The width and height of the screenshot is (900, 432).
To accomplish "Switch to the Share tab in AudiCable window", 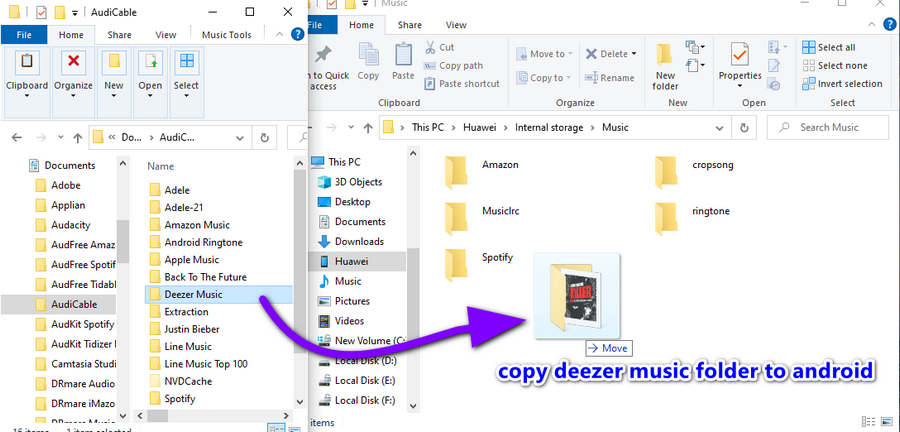I will pos(119,35).
